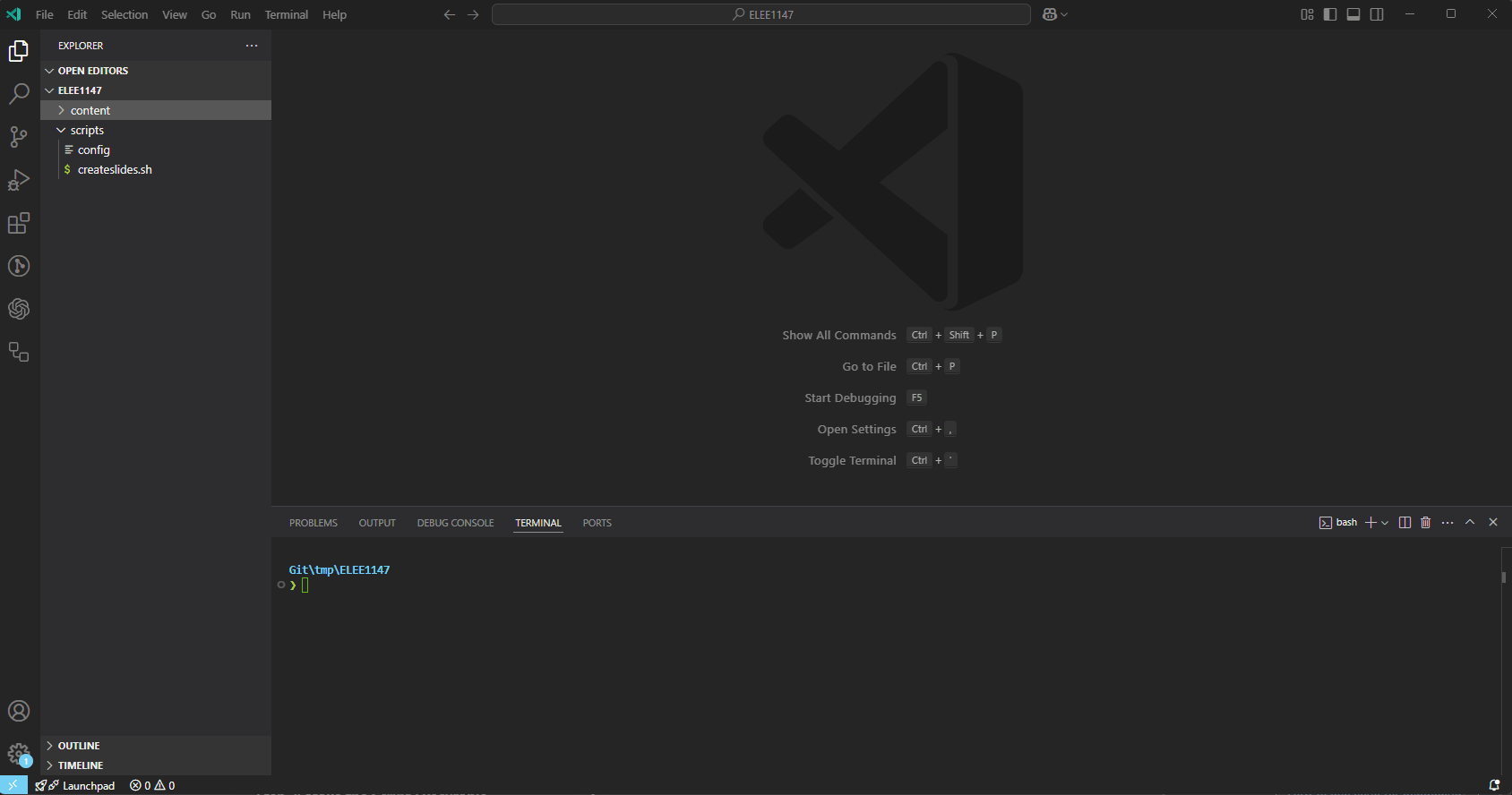The width and height of the screenshot is (1512, 795).
Task: Toggle bottom panel visibility
Action: pos(1353,14)
